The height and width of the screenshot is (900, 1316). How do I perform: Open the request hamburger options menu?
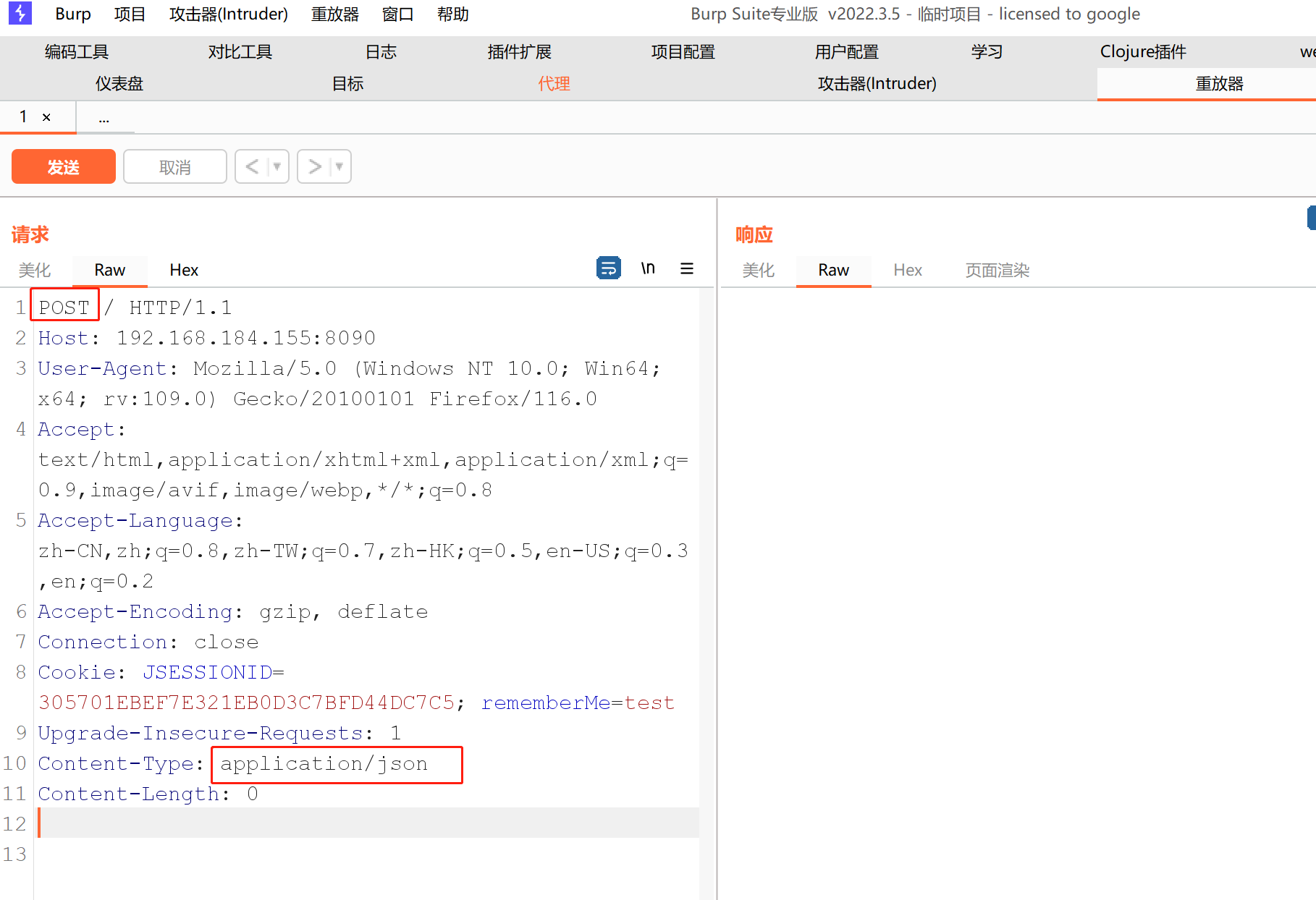click(687, 268)
